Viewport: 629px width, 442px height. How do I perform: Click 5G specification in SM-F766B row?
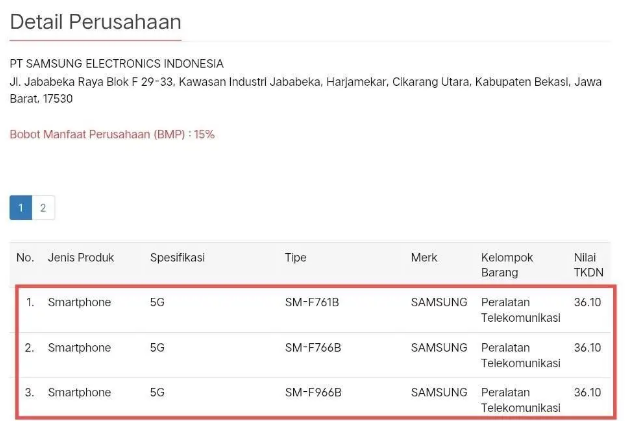tap(157, 348)
